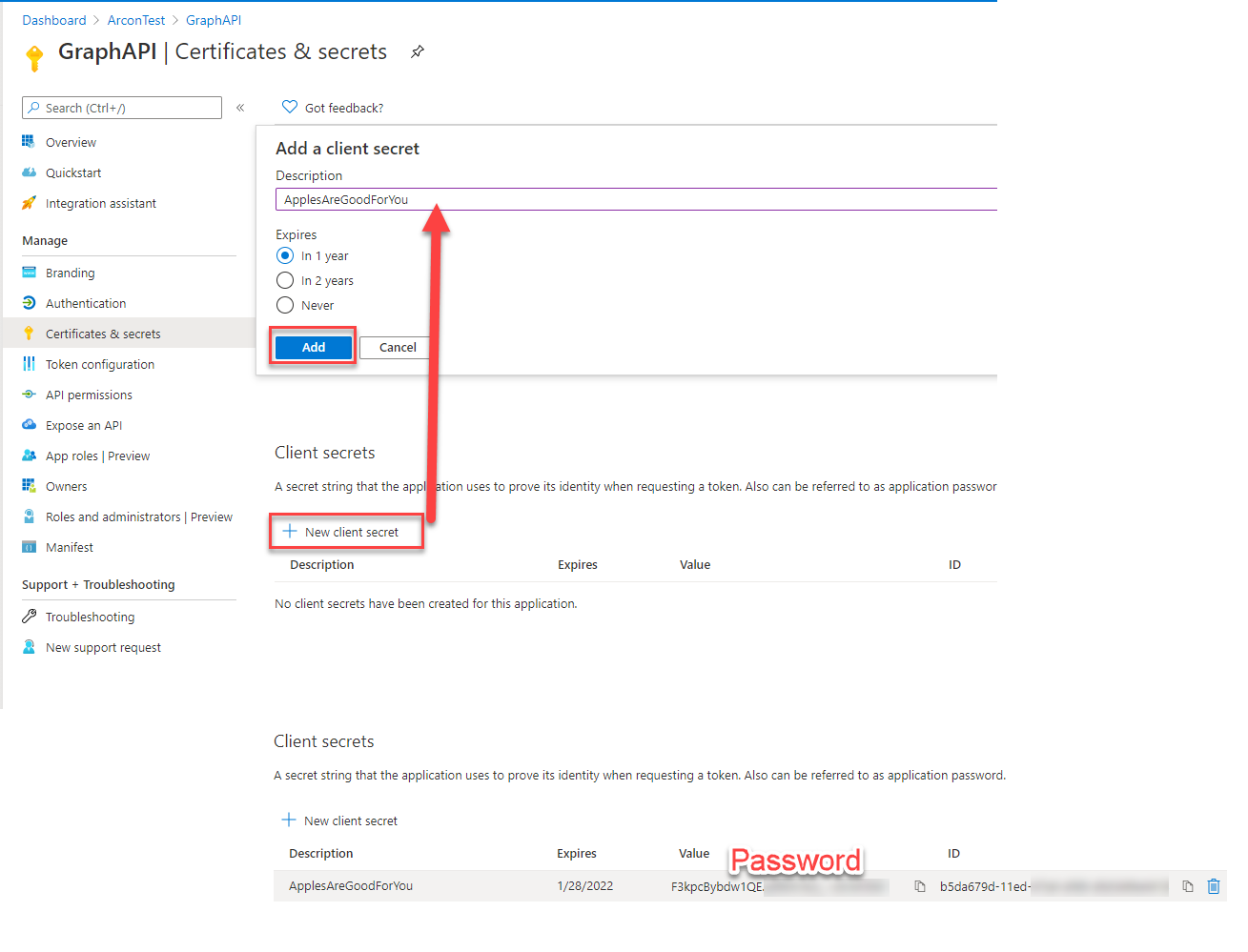Open Troubleshooting in the sidebar
1248x952 pixels.
(91, 617)
